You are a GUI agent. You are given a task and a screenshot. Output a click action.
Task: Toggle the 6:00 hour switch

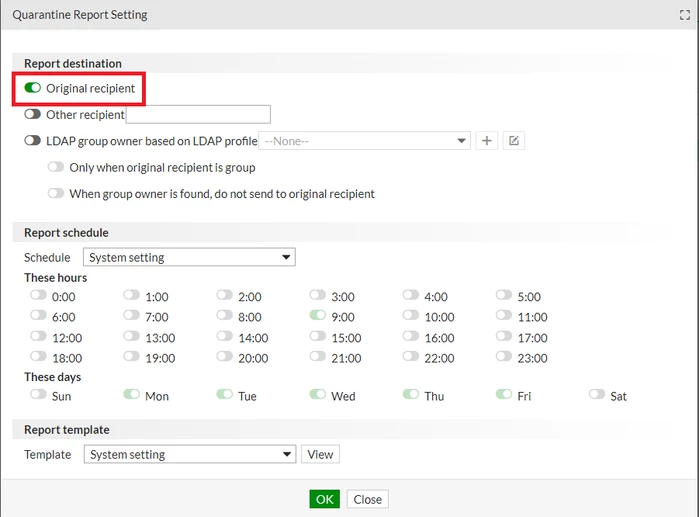[38, 315]
